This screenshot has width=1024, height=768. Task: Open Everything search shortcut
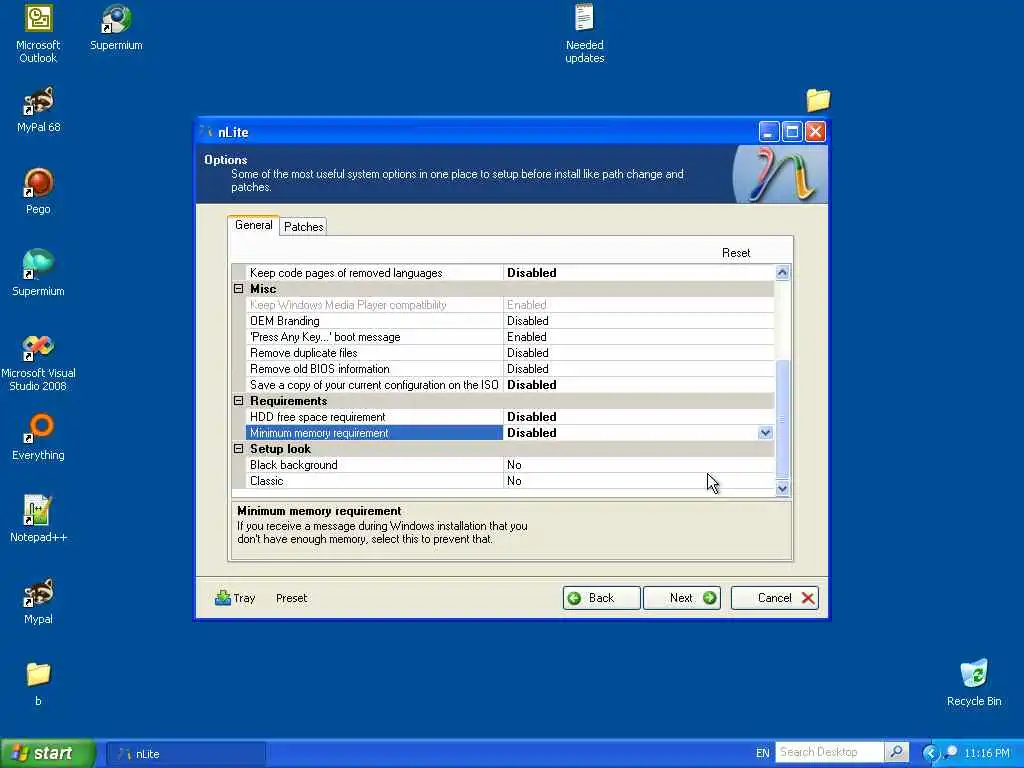coord(38,437)
